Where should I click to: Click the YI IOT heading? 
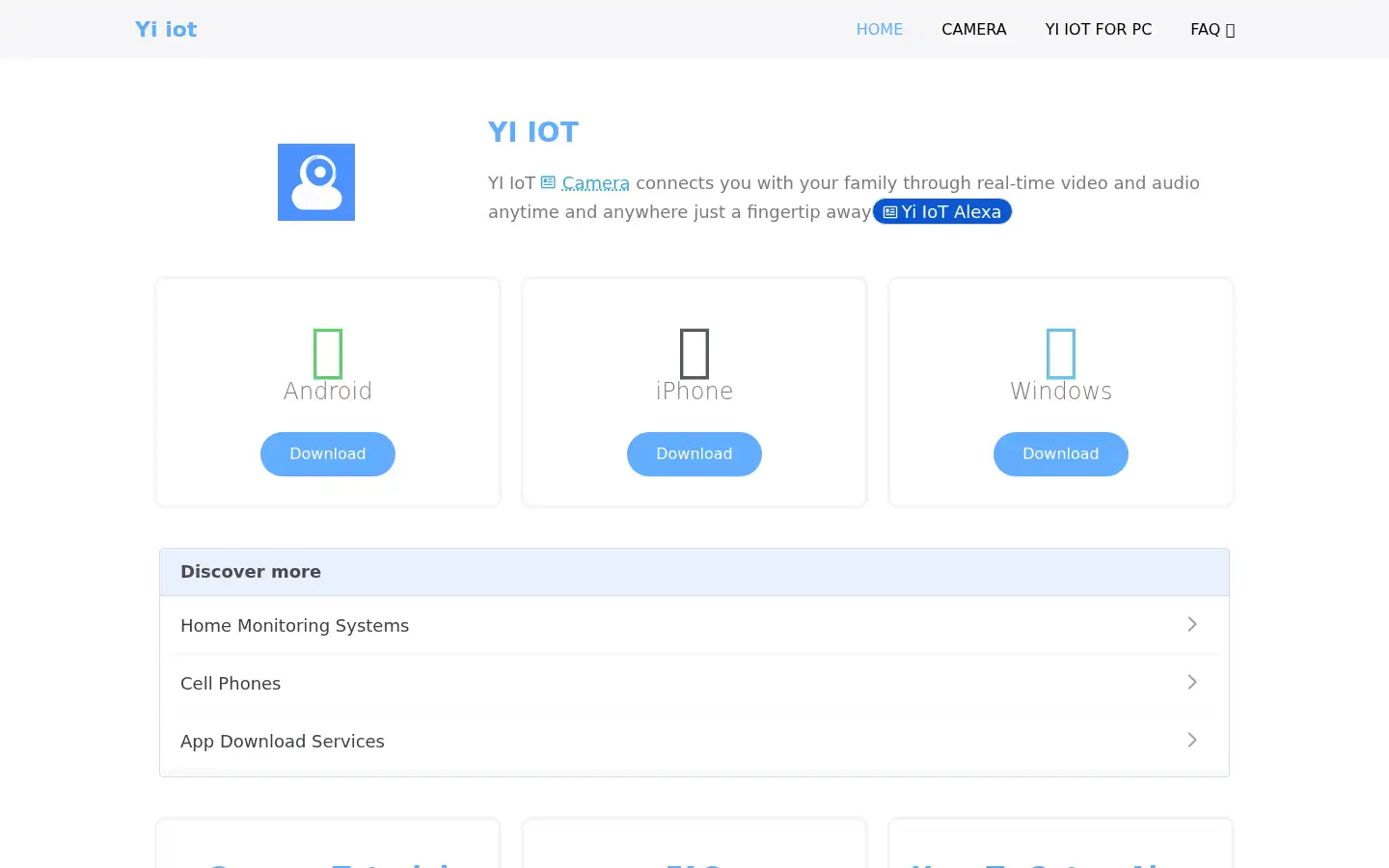[x=533, y=132]
